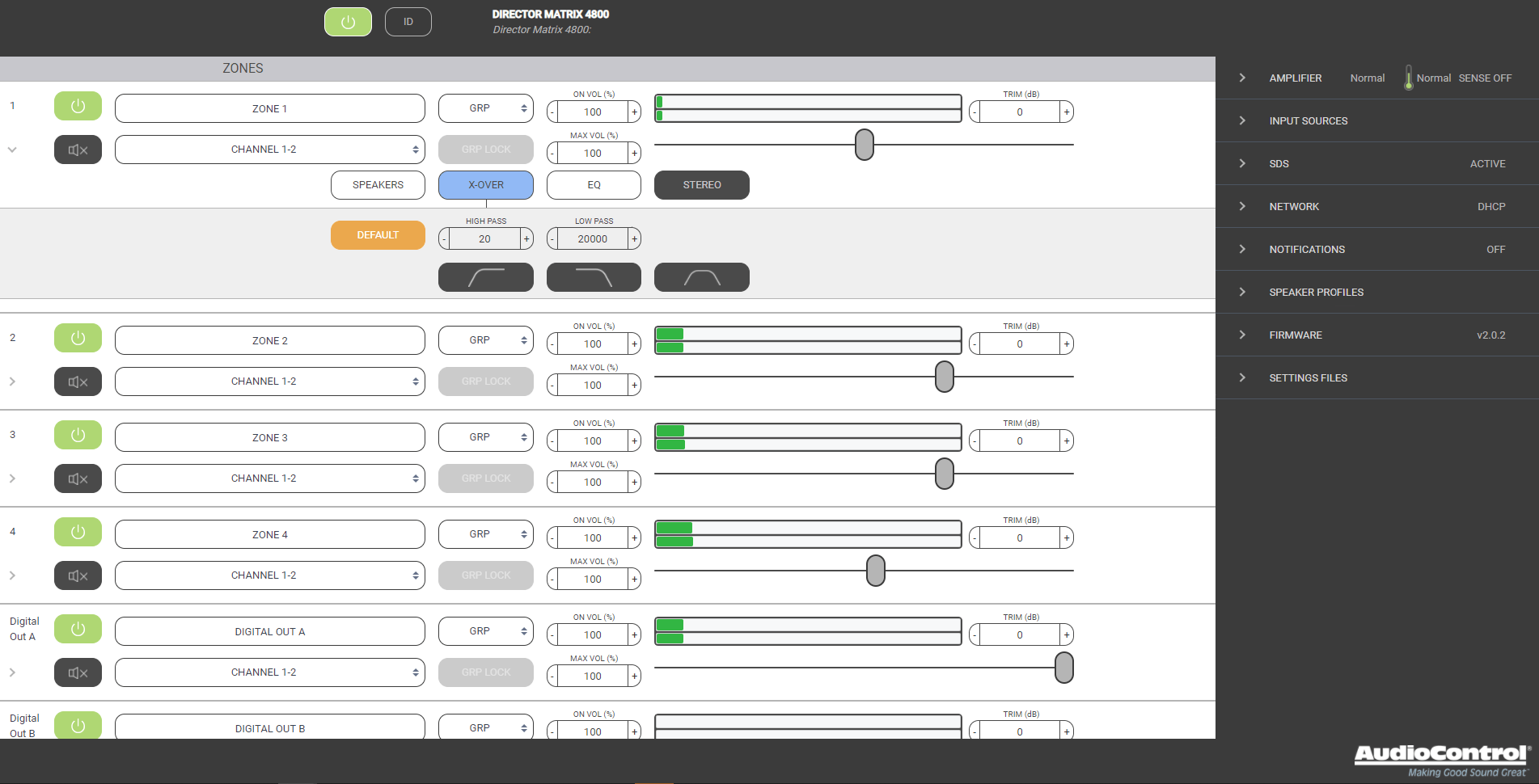This screenshot has height=784, width=1539.
Task: Click the ZONE 3 name field
Action: coord(269,437)
